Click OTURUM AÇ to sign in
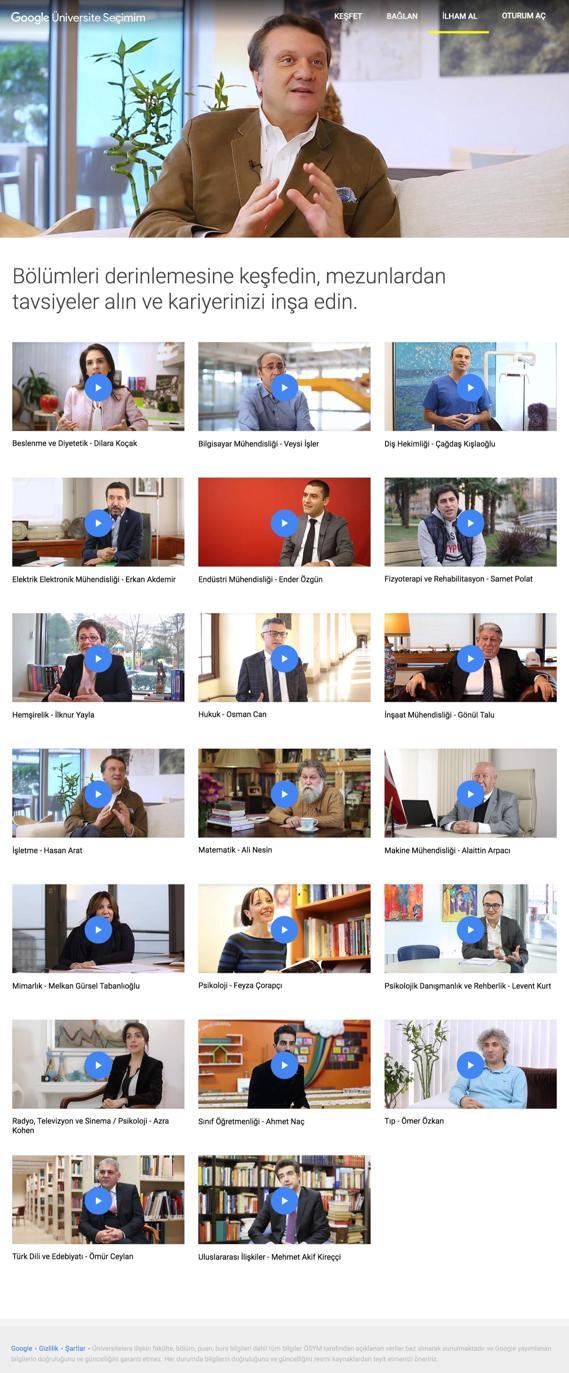This screenshot has height=1373, width=569. [x=524, y=17]
